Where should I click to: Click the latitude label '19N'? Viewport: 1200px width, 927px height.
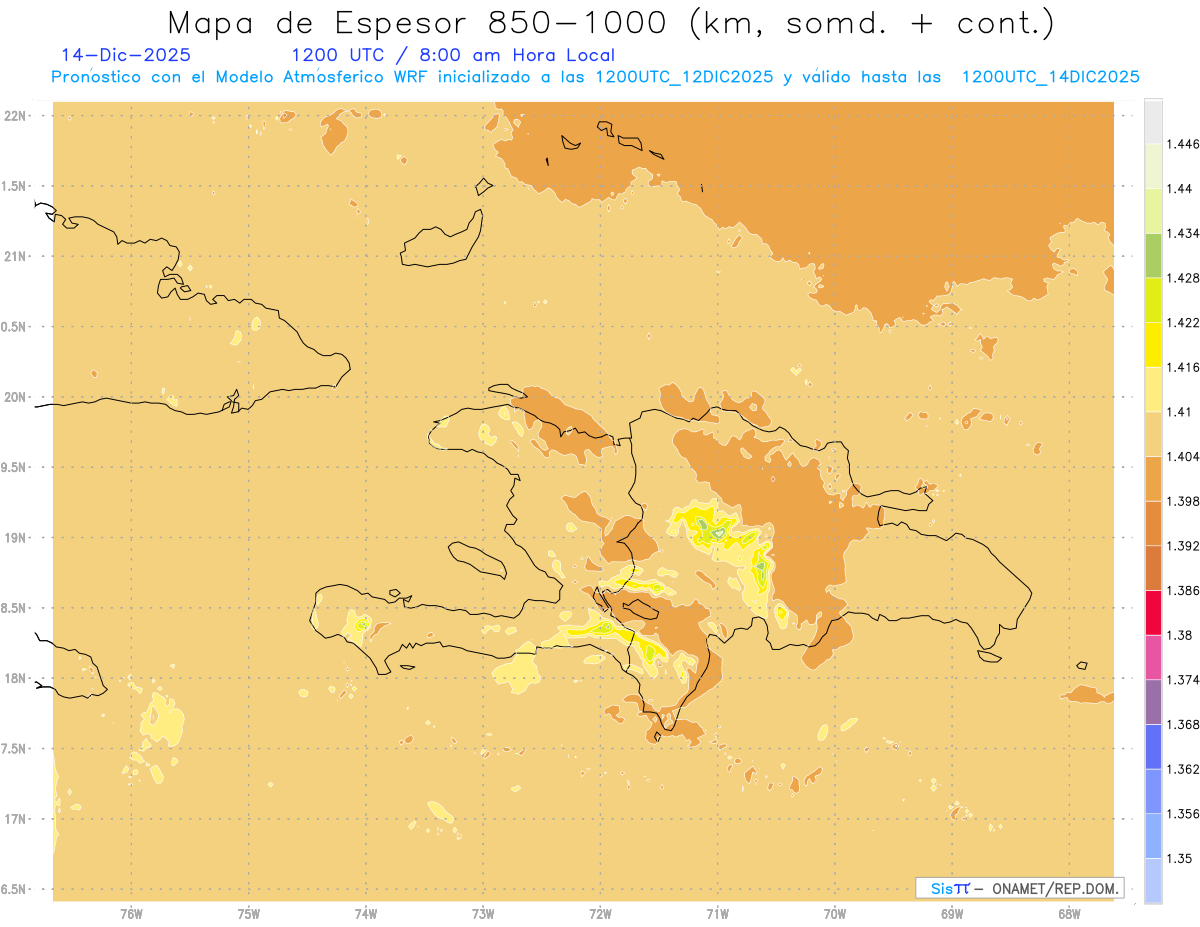pos(15,538)
